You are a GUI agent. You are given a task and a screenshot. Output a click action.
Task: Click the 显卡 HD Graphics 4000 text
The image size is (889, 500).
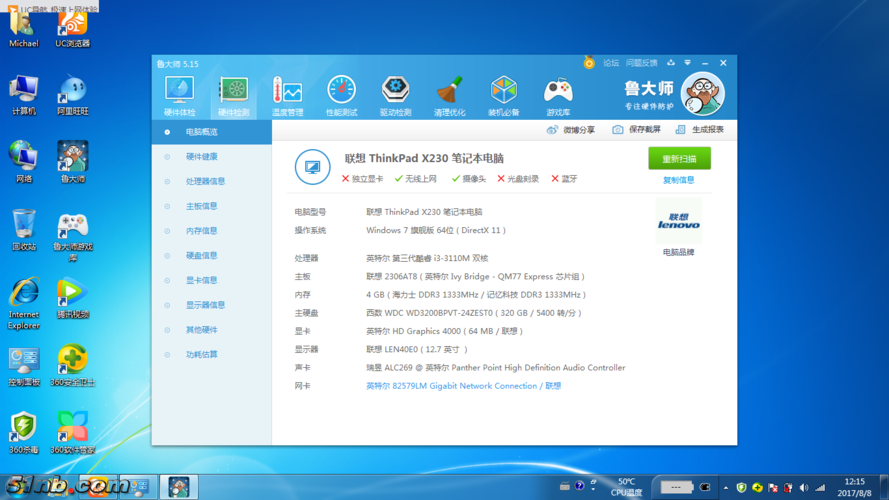click(x=444, y=331)
